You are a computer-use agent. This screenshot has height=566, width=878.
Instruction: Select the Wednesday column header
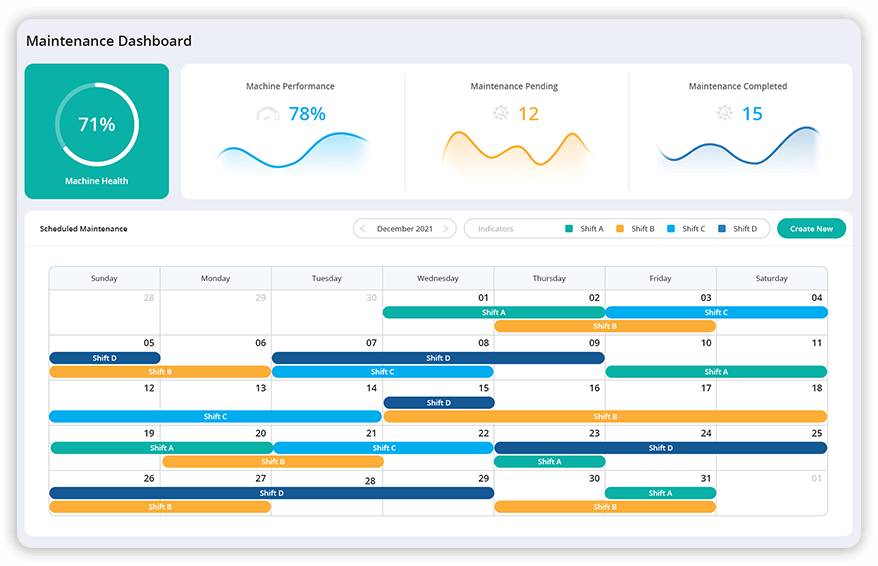438,278
